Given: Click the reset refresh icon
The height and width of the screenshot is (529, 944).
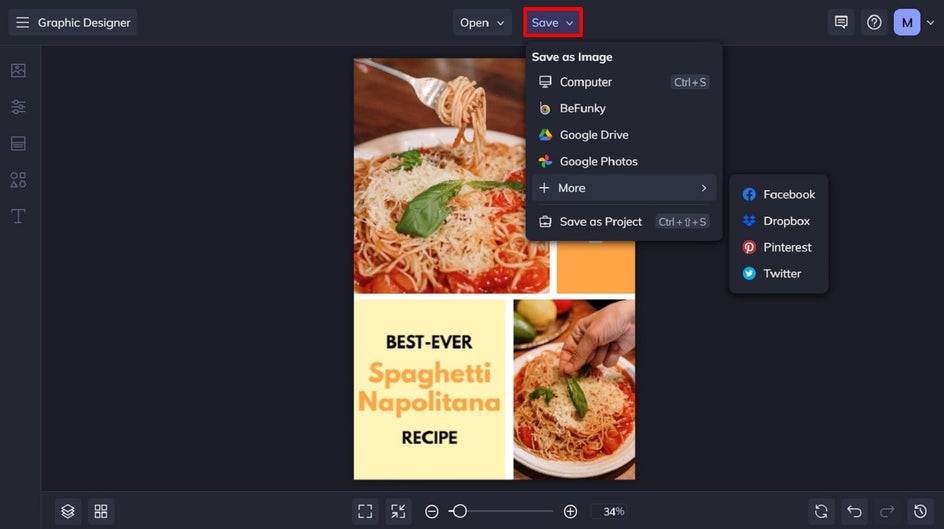Looking at the screenshot, I should tap(821, 511).
